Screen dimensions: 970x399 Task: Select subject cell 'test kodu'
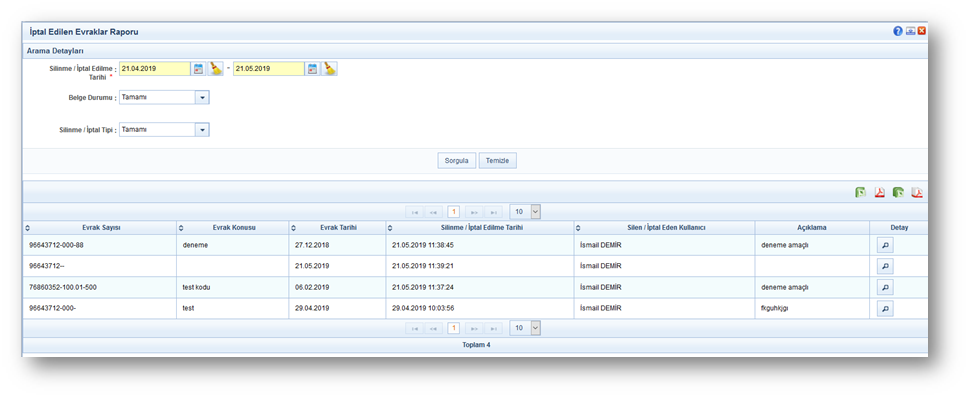(233, 287)
